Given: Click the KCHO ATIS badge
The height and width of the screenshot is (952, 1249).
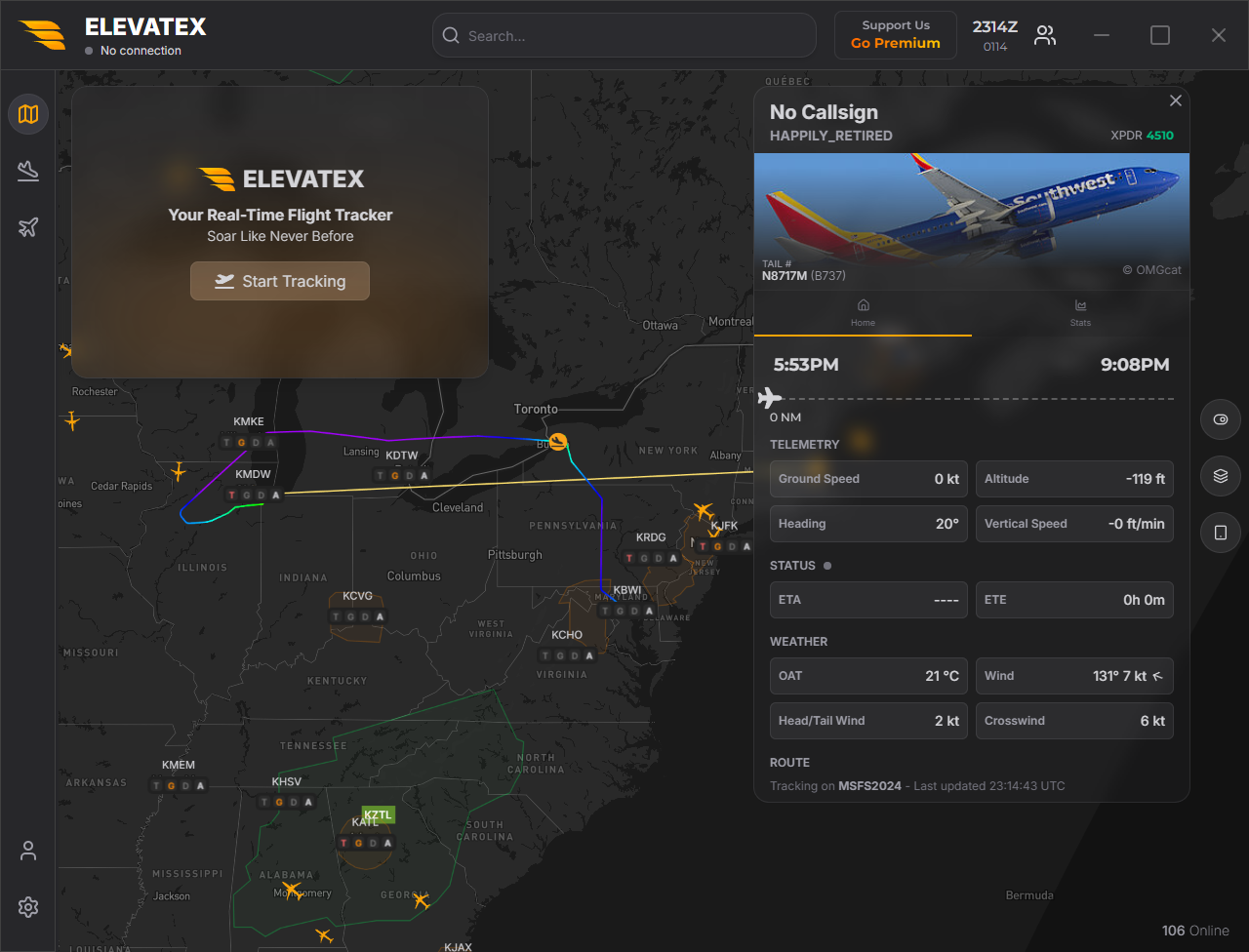Looking at the screenshot, I should [x=589, y=656].
